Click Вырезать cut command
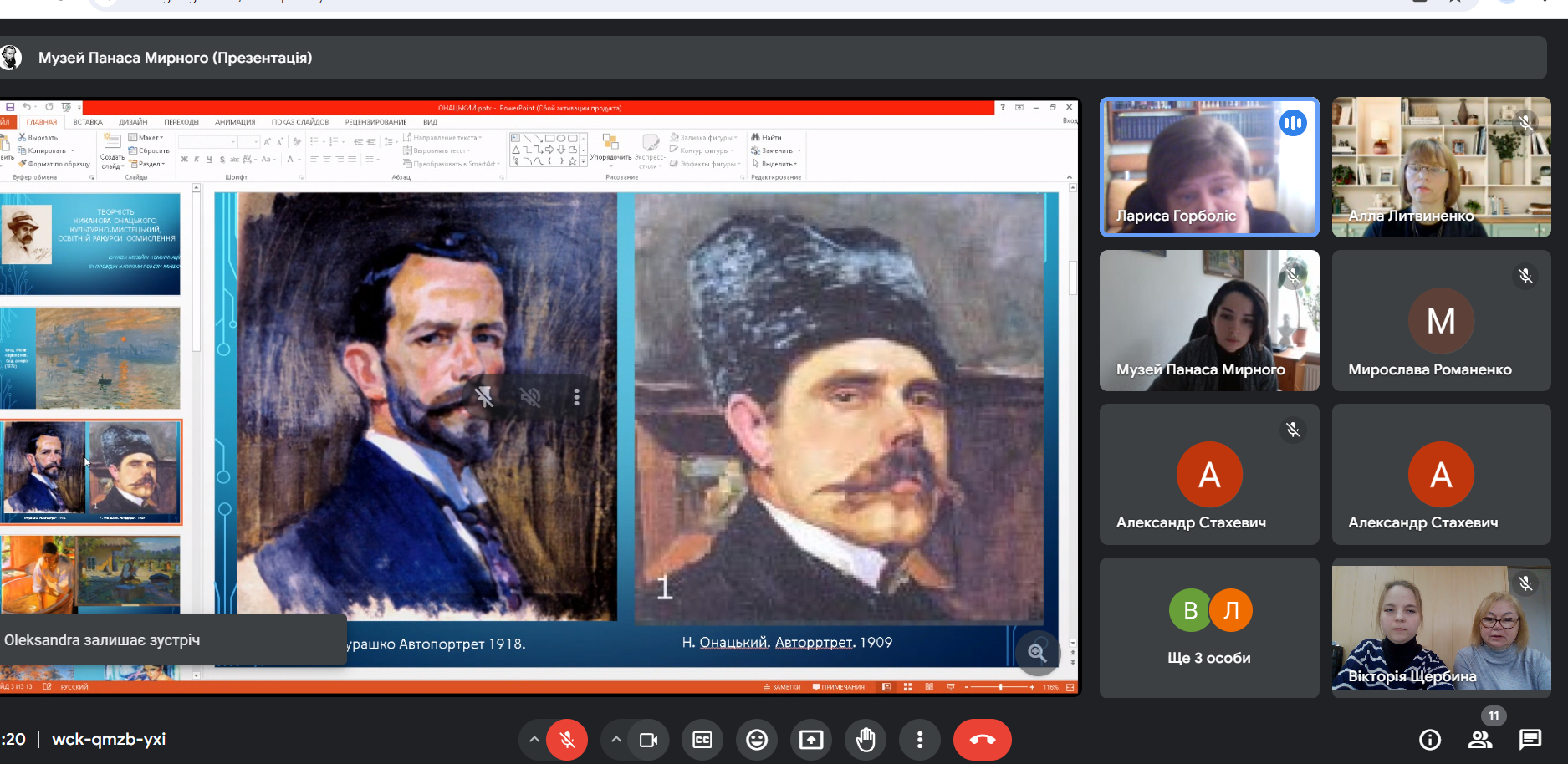 click(38, 137)
